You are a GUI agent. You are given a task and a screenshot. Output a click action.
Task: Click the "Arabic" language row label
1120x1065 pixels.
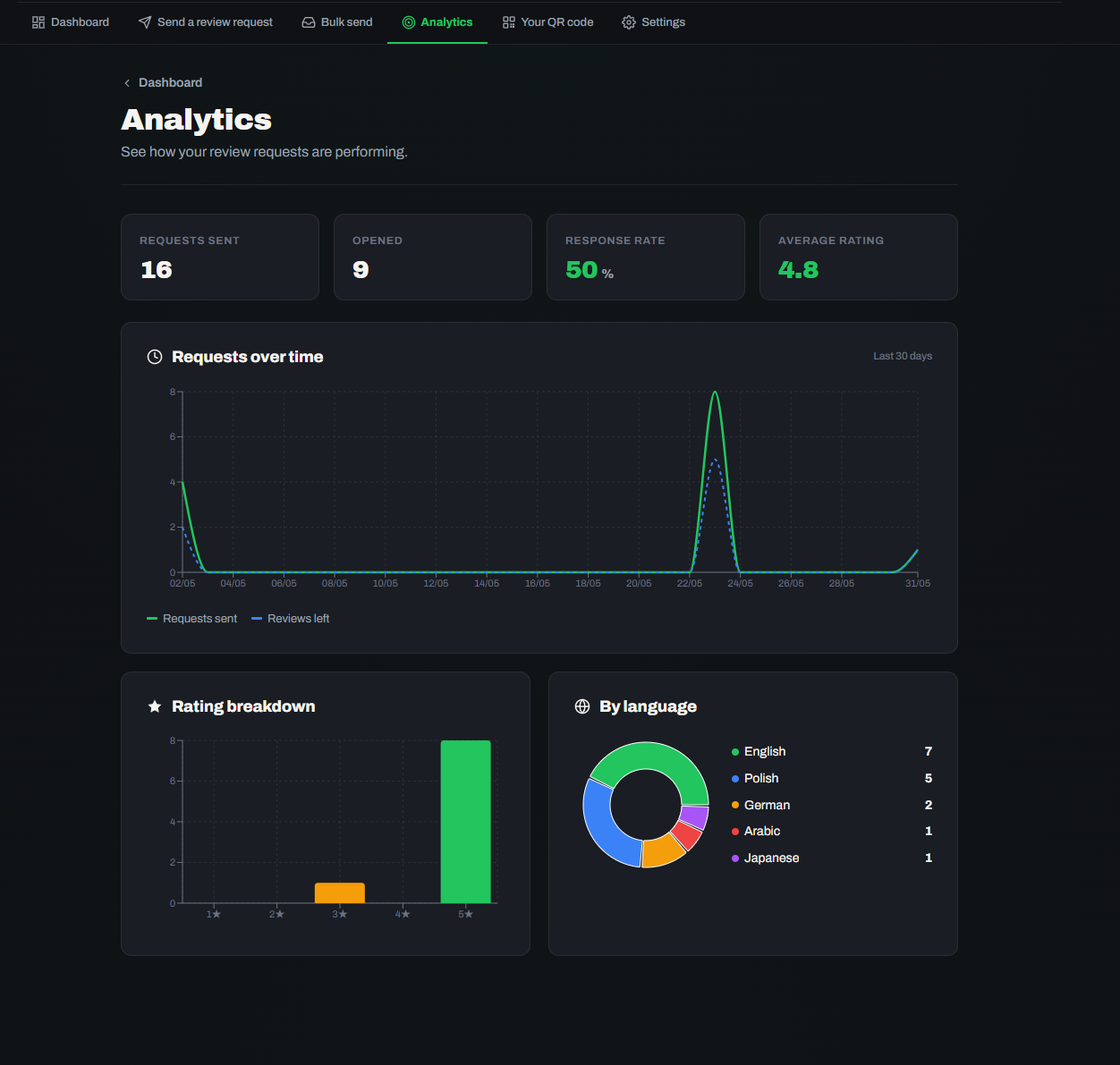tap(762, 832)
